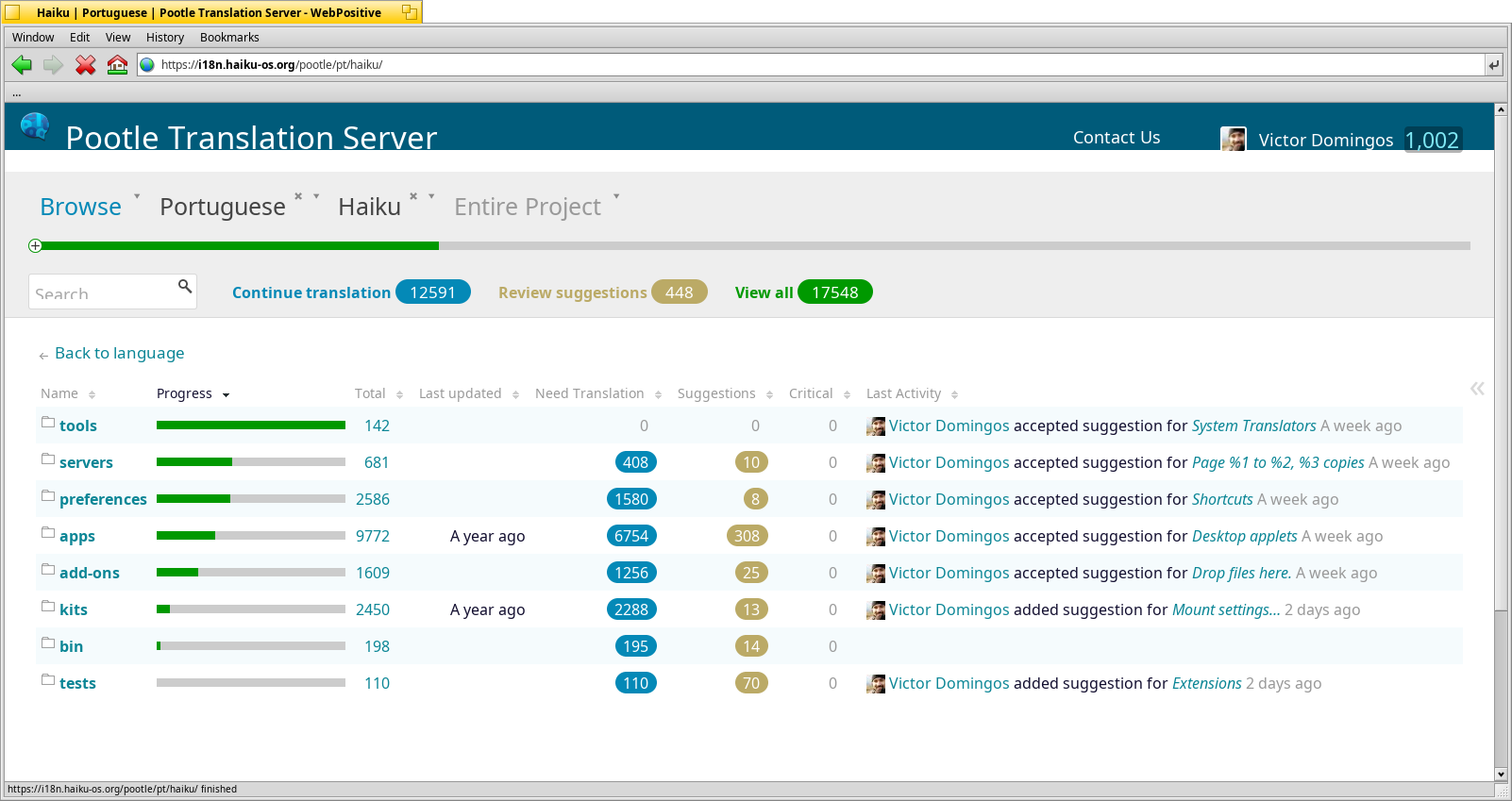Open the History menu

coord(165,38)
